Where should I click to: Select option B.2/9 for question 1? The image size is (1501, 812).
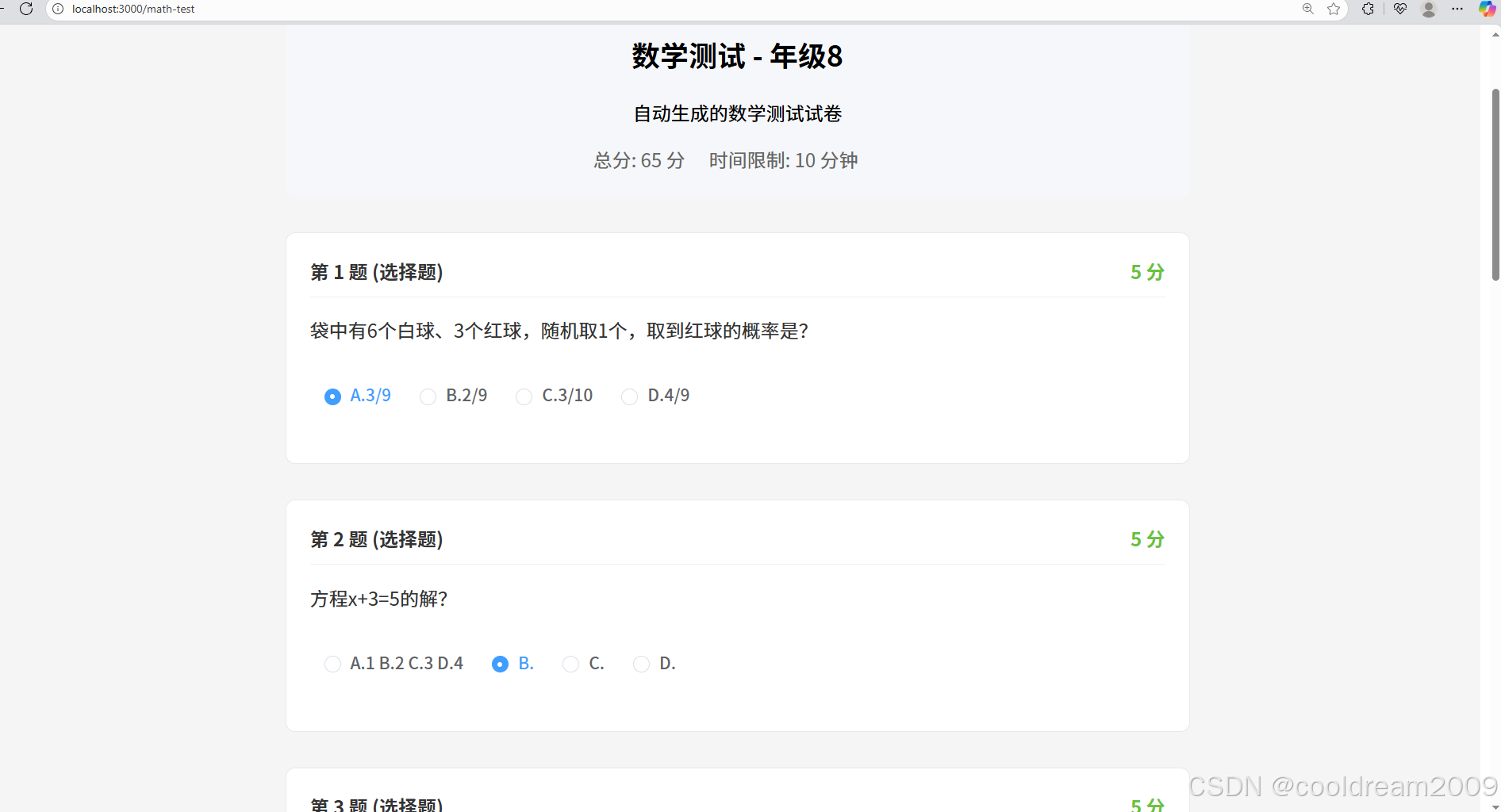[x=454, y=396]
